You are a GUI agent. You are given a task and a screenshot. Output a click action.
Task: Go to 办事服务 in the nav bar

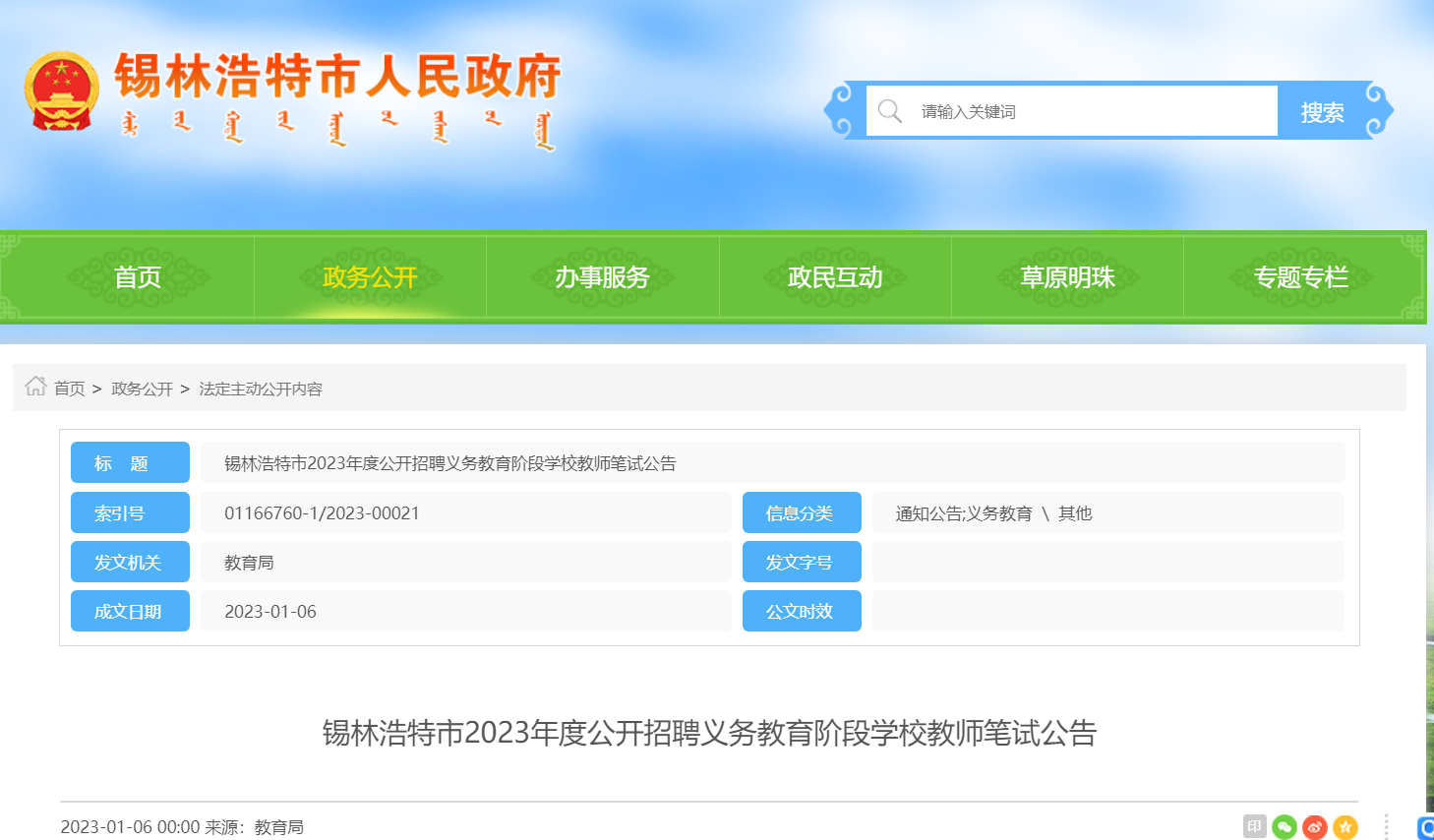tap(602, 277)
